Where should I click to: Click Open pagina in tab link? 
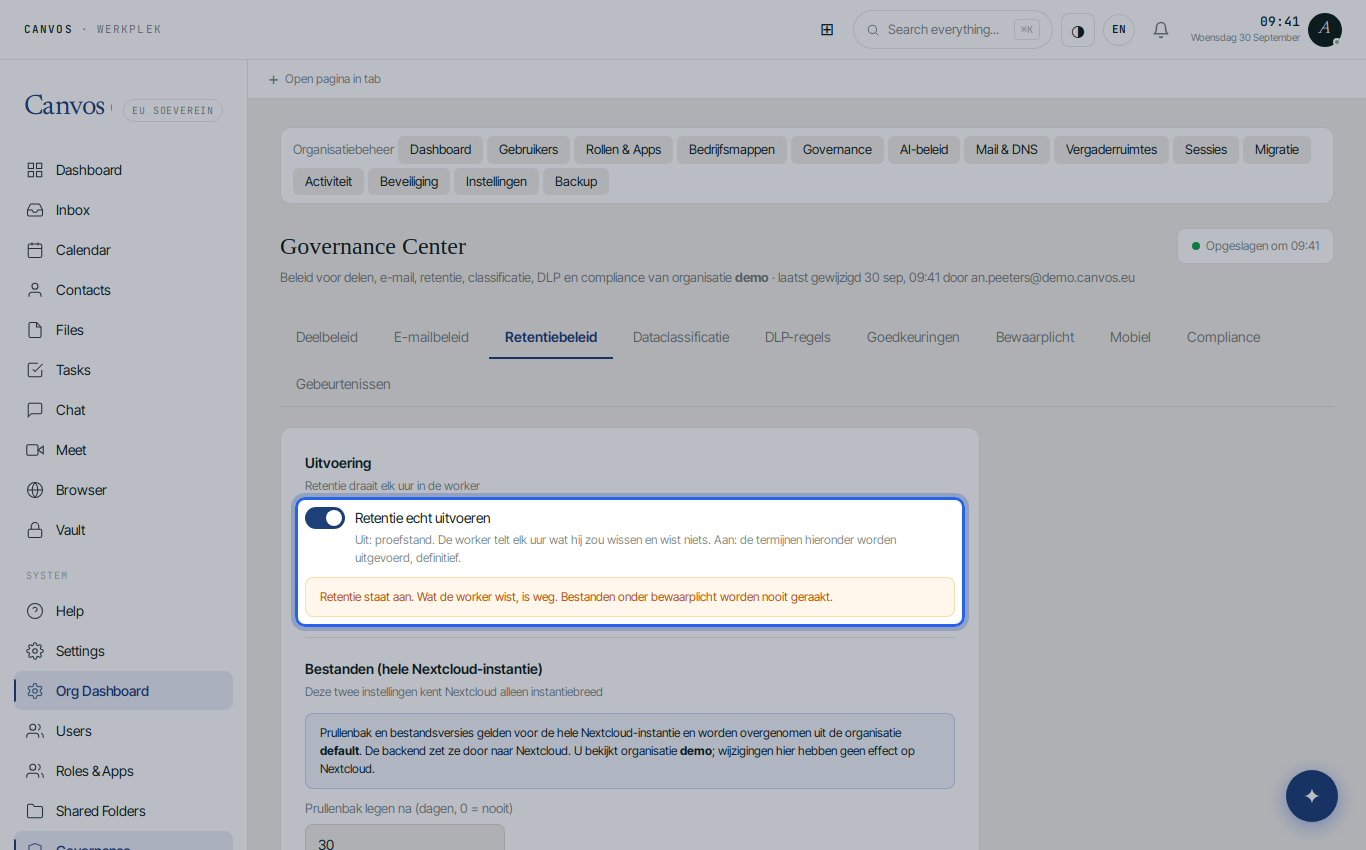(x=325, y=79)
